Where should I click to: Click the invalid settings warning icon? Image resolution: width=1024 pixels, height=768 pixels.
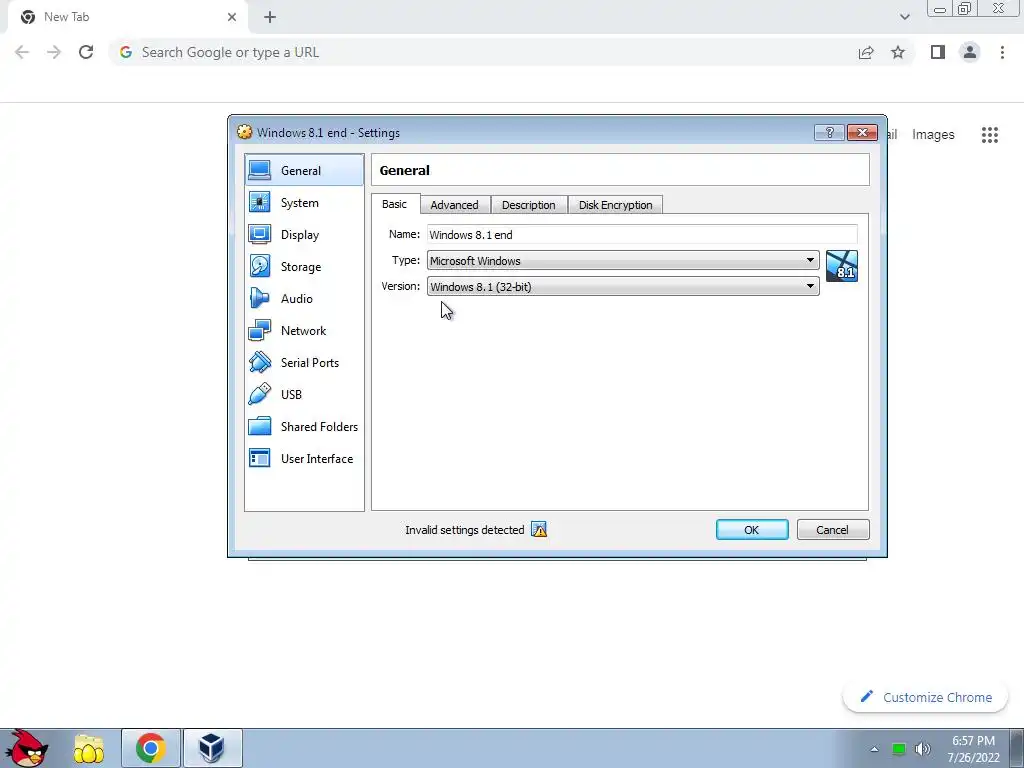tap(539, 530)
